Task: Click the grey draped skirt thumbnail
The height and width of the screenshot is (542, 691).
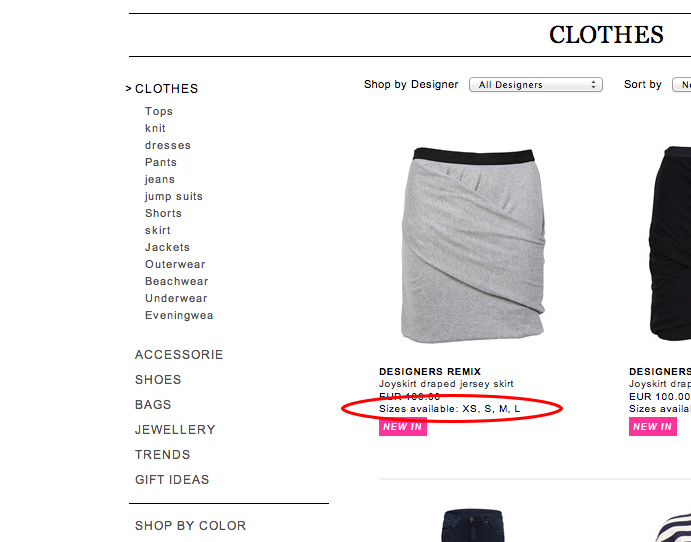Action: coord(473,245)
